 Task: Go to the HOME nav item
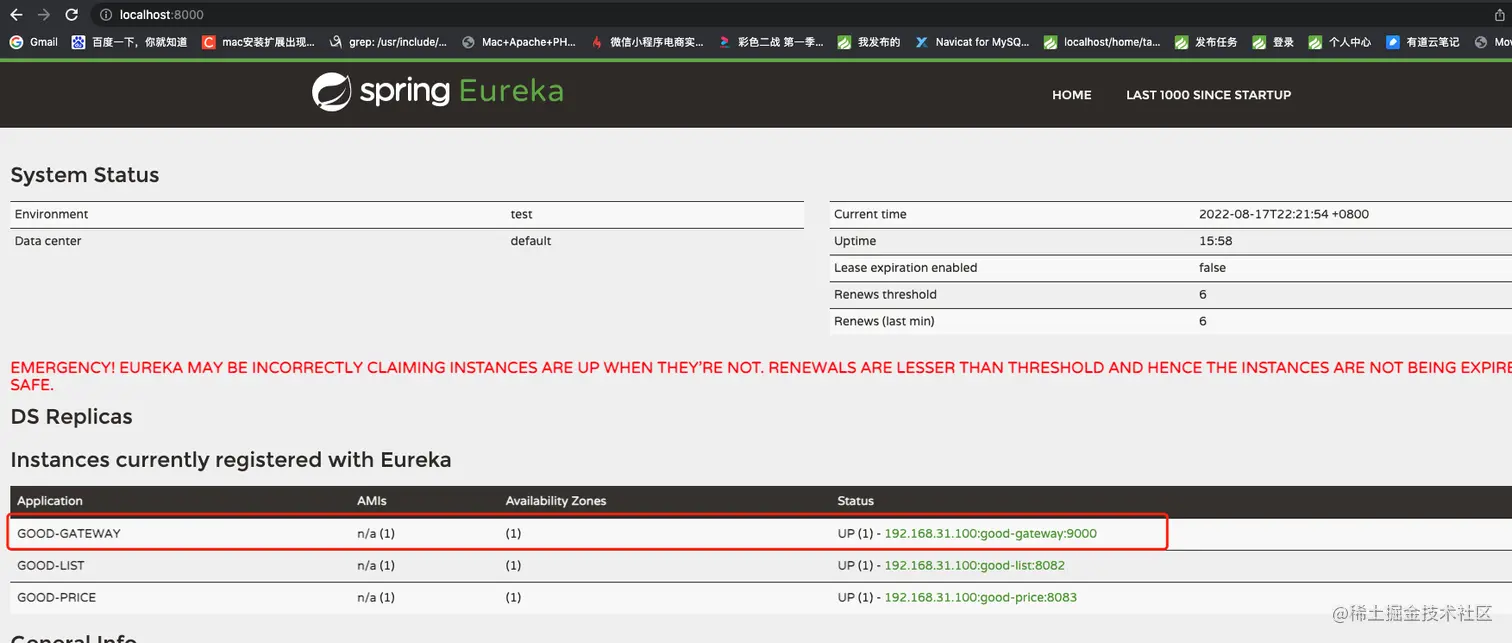click(x=1071, y=95)
